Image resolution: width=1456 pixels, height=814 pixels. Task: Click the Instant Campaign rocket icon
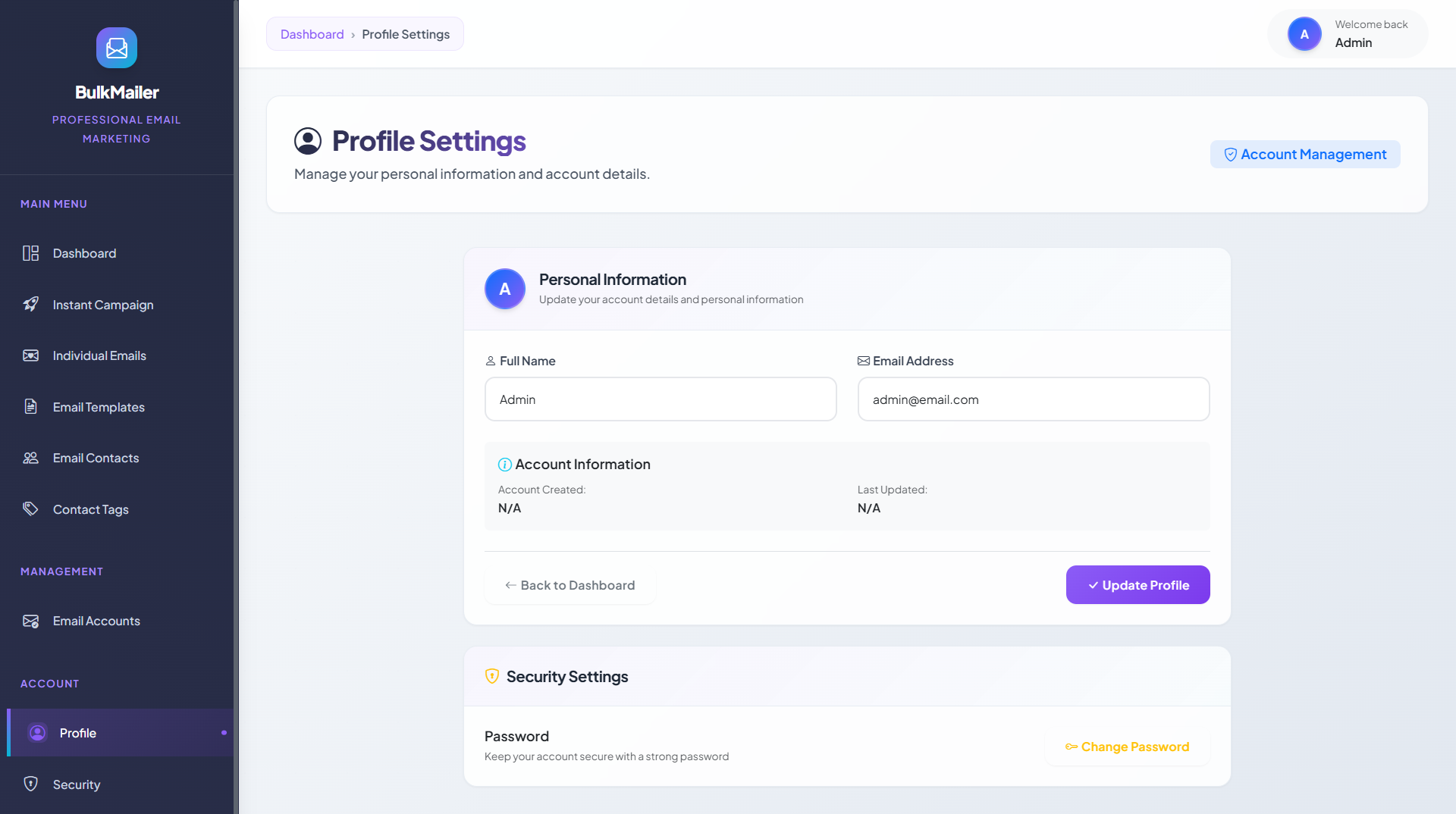coord(30,304)
